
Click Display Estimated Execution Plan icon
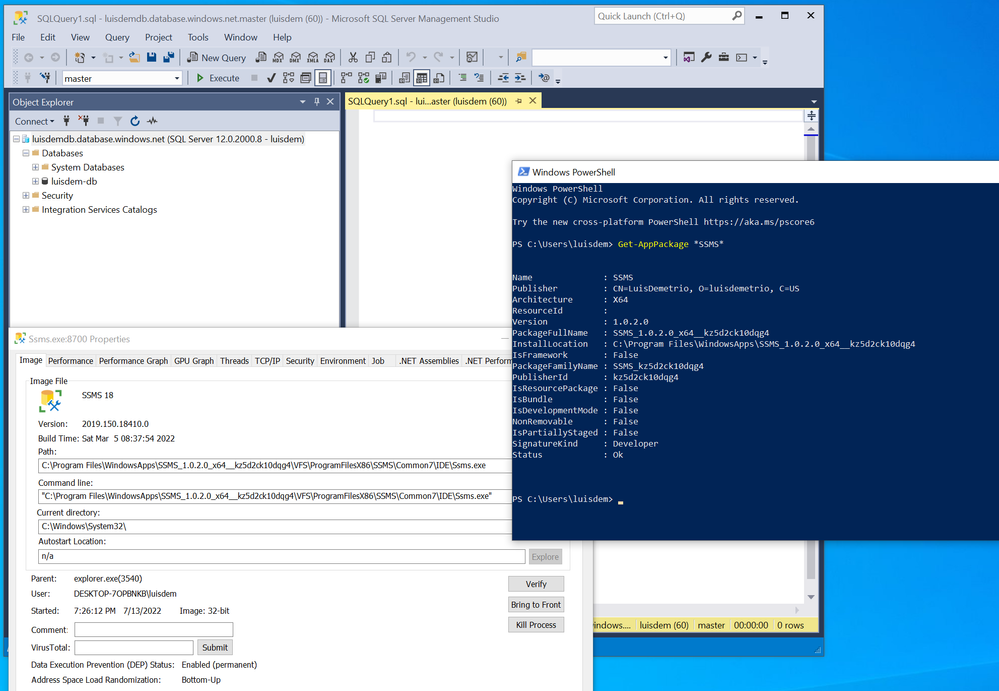tap(289, 78)
